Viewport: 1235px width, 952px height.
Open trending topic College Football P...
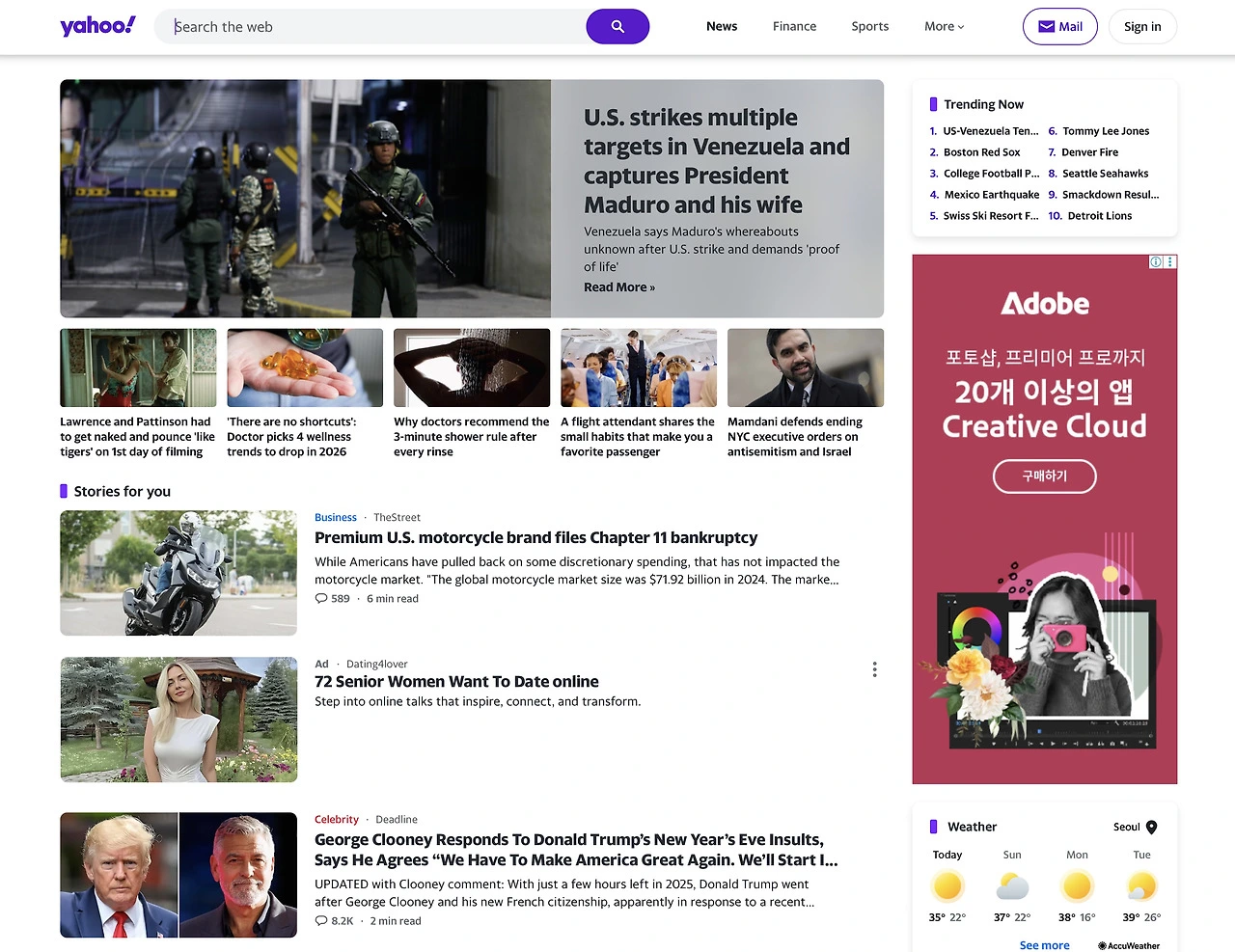click(991, 174)
